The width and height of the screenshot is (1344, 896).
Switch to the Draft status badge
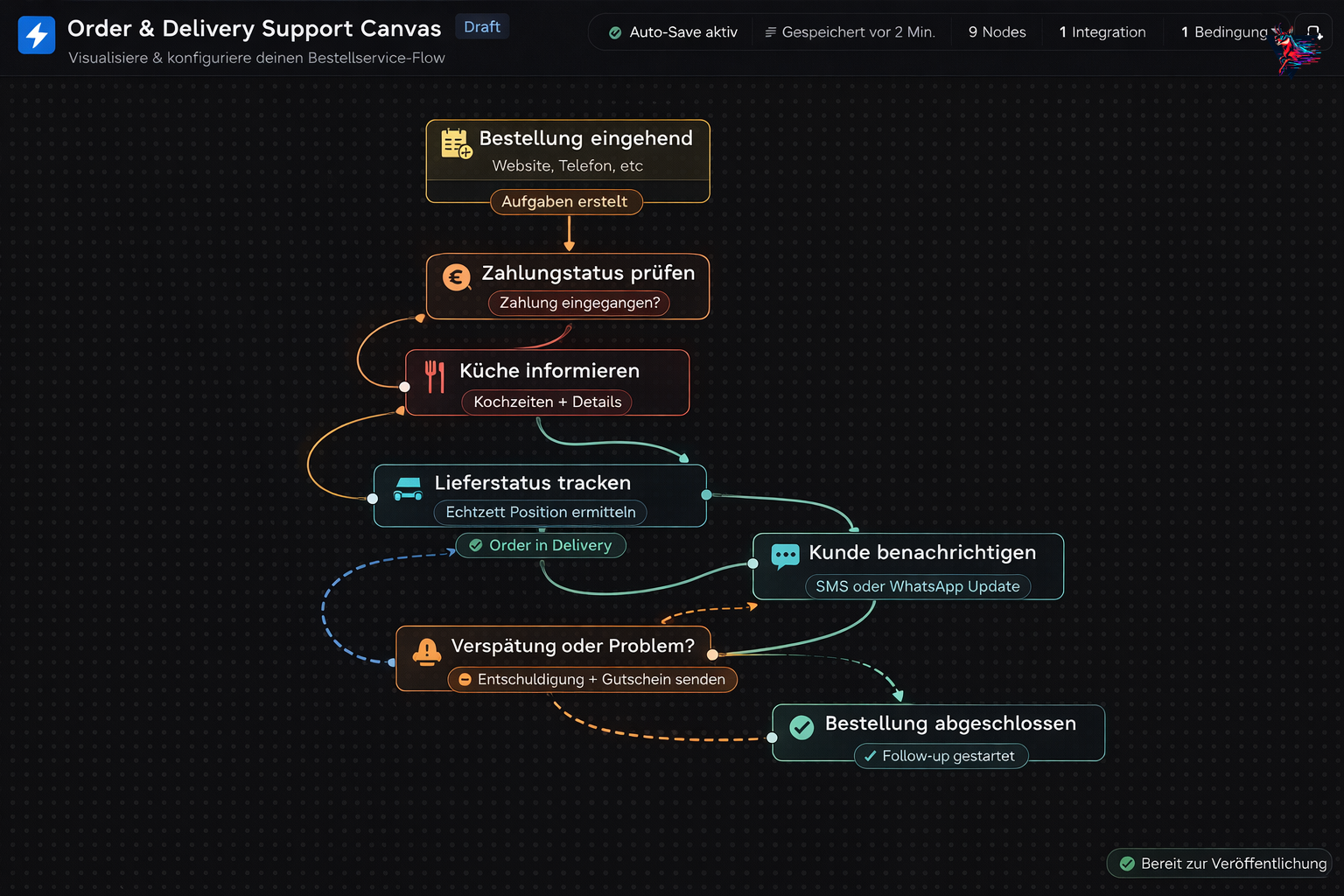[x=481, y=26]
